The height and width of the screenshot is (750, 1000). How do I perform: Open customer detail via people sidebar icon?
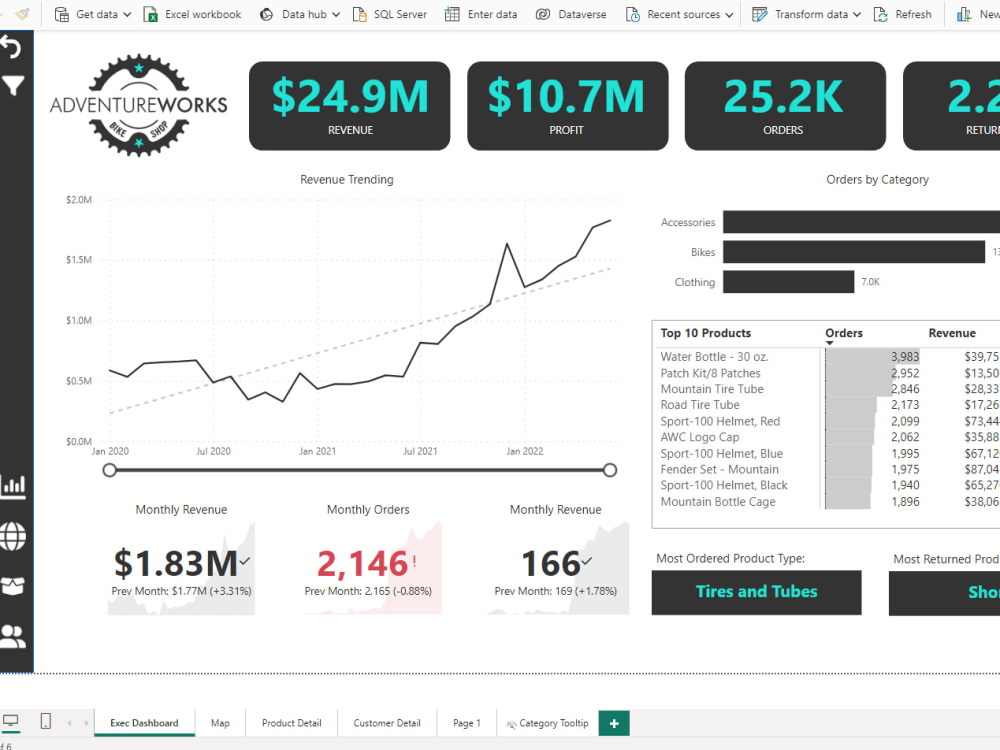tap(13, 636)
